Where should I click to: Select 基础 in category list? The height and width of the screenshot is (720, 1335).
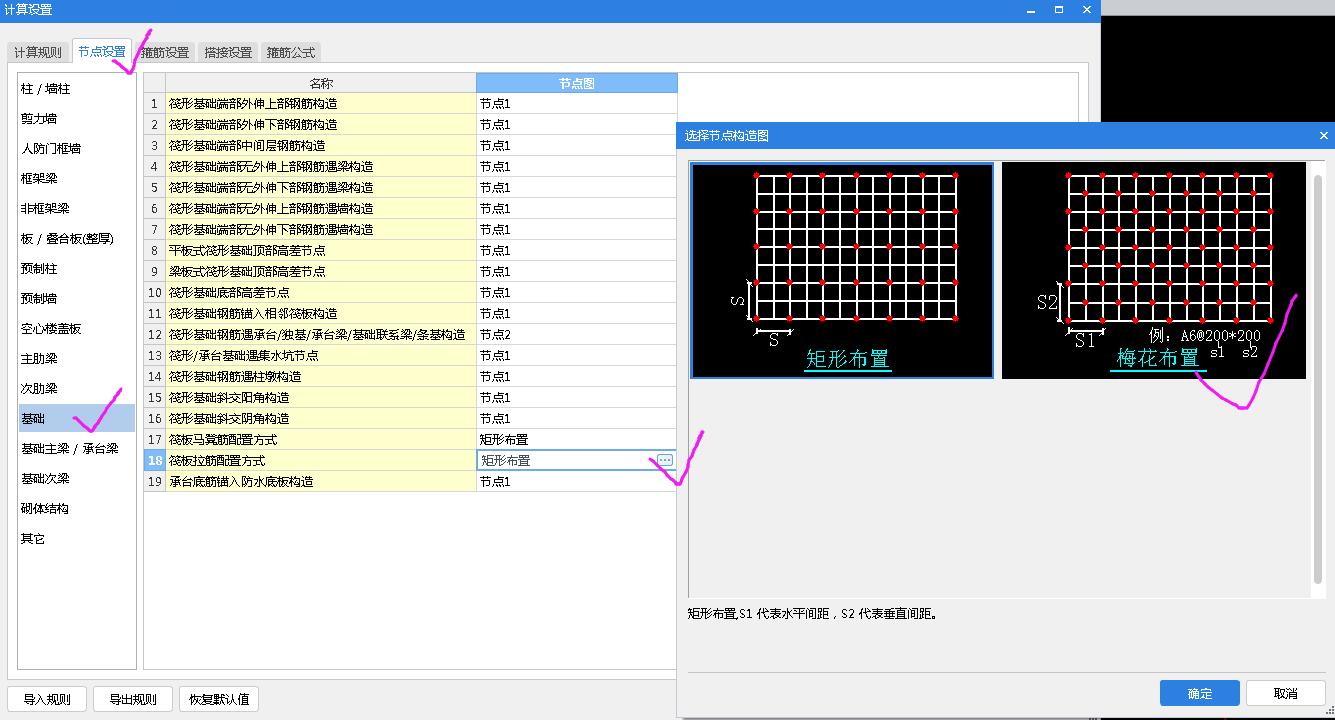[76, 419]
